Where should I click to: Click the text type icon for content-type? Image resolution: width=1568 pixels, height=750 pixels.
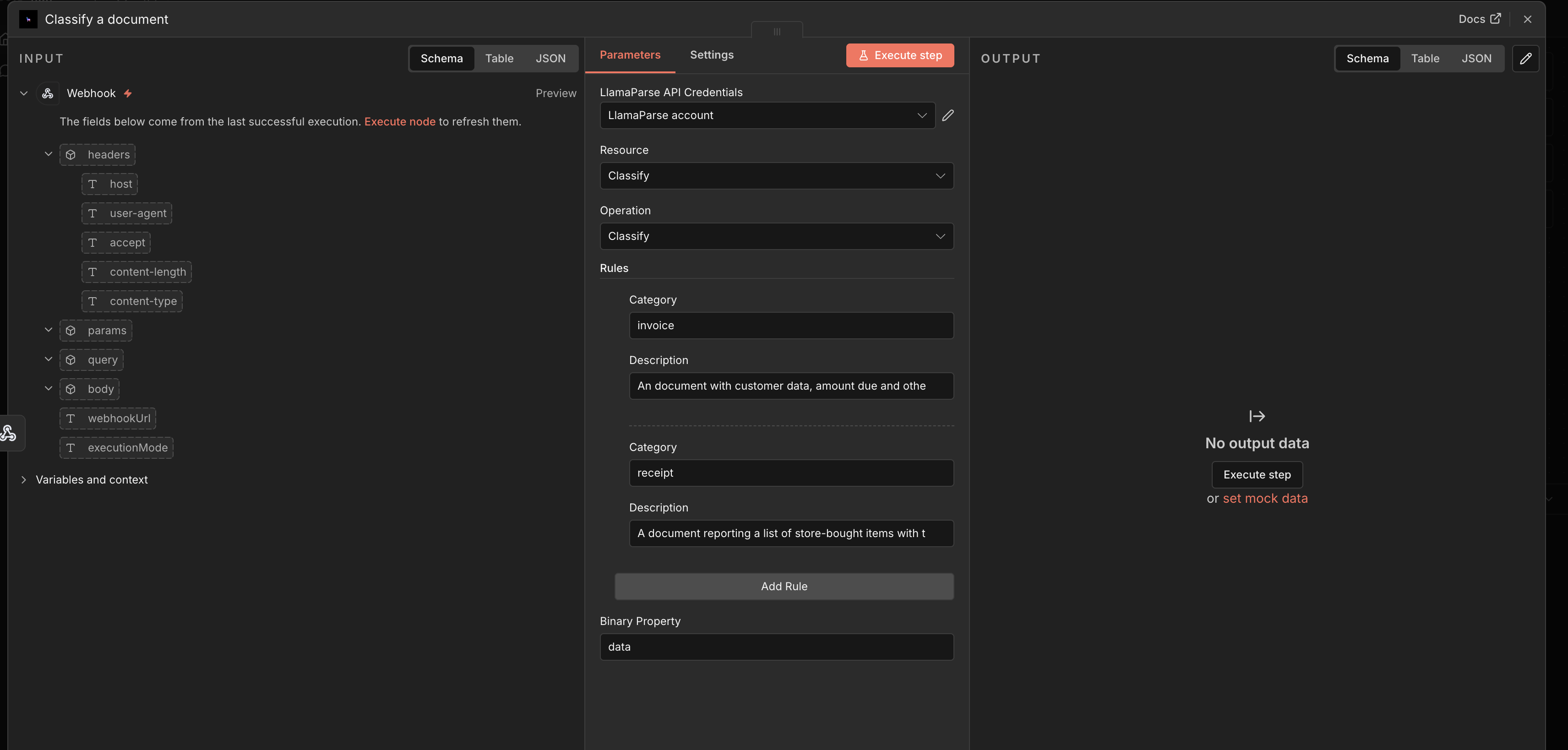pyautogui.click(x=93, y=301)
